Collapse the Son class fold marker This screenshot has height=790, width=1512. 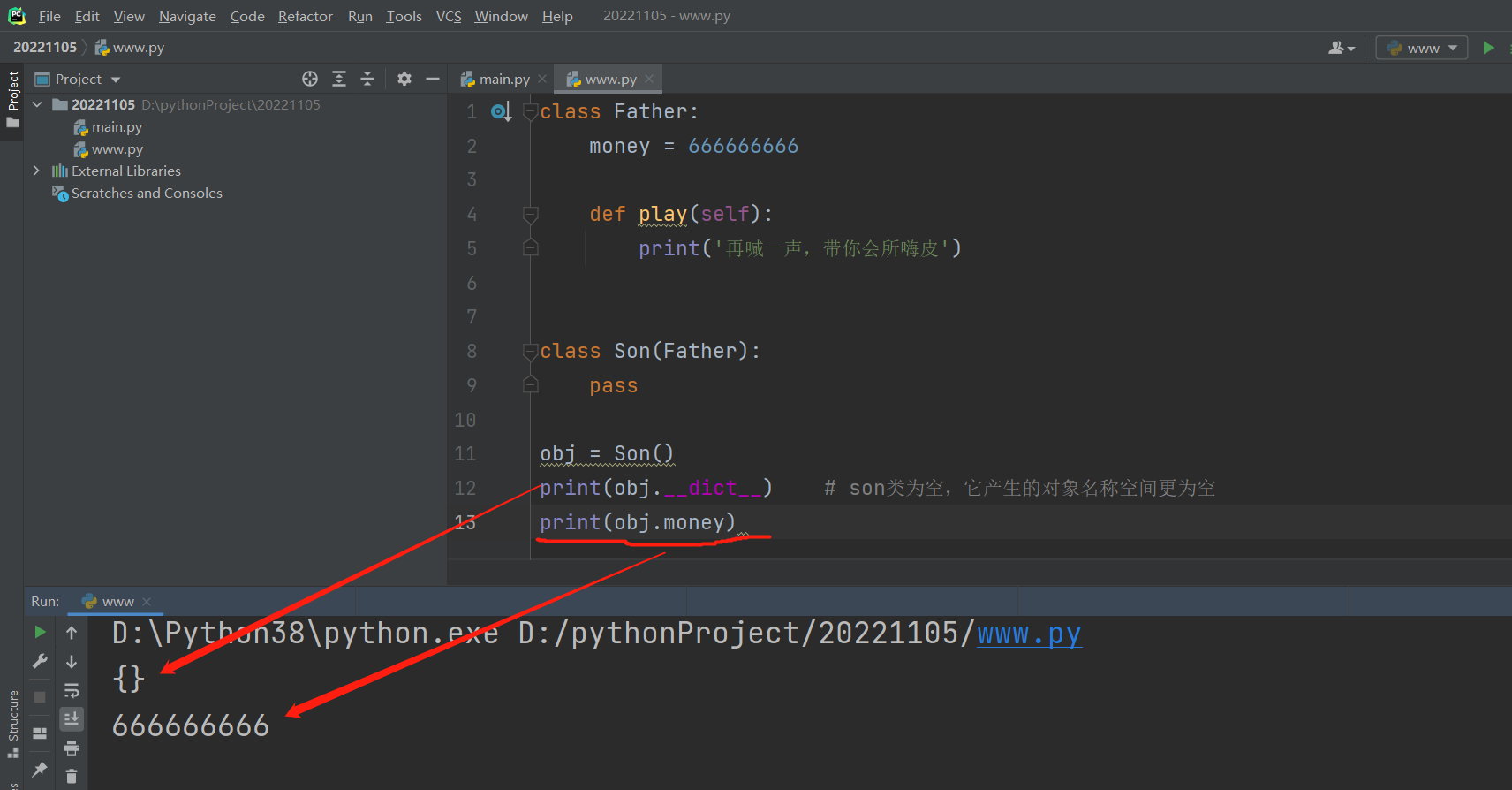(531, 351)
